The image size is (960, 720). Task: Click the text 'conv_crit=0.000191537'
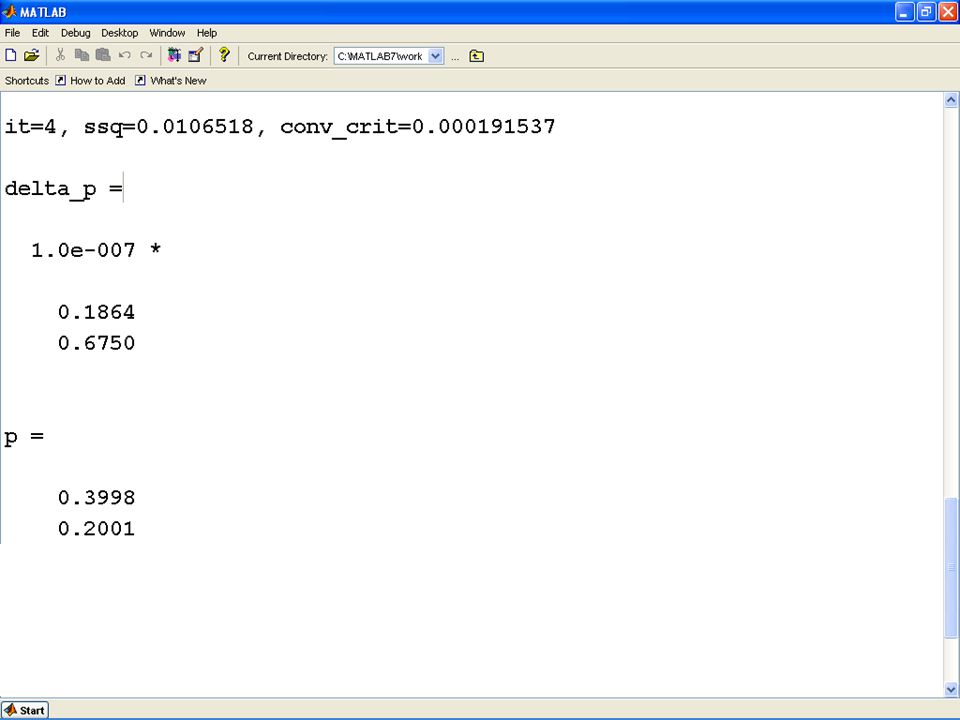[418, 127]
